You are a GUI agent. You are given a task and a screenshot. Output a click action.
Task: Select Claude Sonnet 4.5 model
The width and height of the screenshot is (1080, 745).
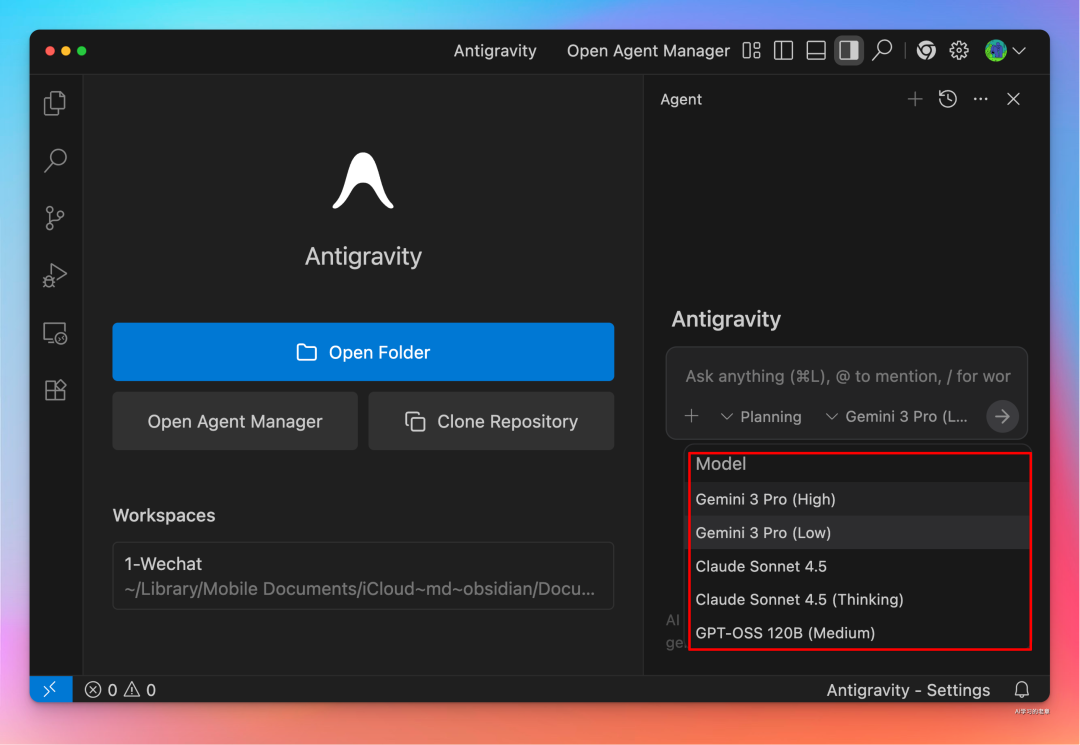[860, 566]
